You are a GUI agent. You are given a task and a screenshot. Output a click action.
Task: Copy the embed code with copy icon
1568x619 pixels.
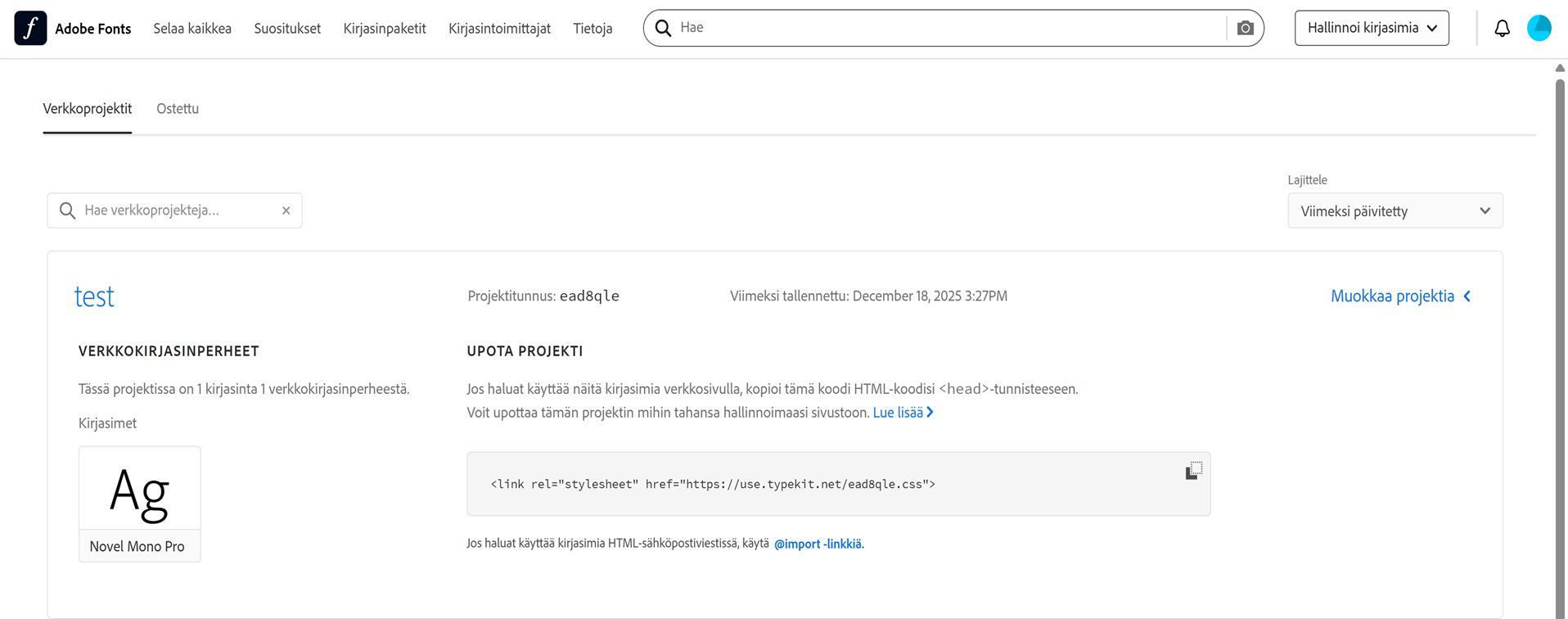(x=1194, y=471)
